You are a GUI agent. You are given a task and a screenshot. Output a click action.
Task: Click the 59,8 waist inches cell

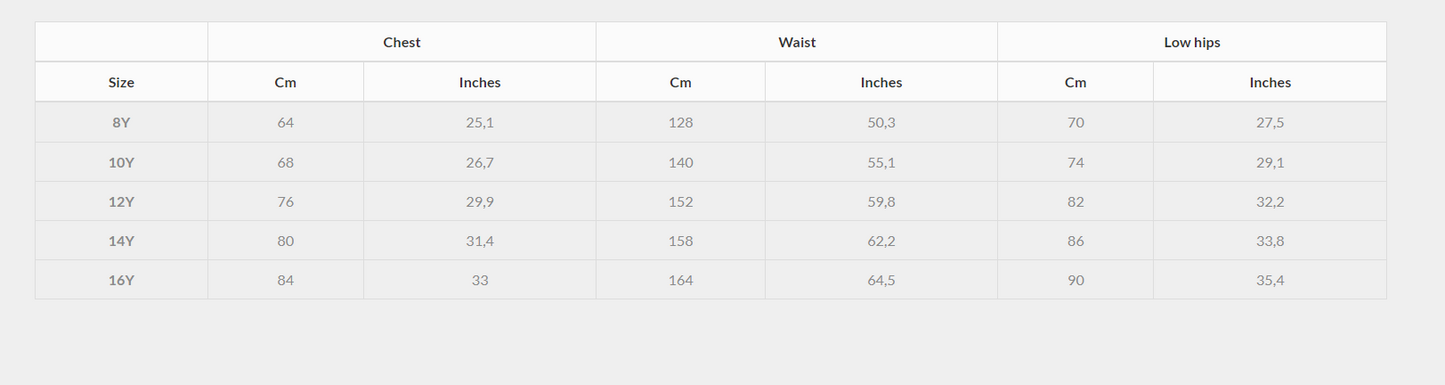point(881,201)
